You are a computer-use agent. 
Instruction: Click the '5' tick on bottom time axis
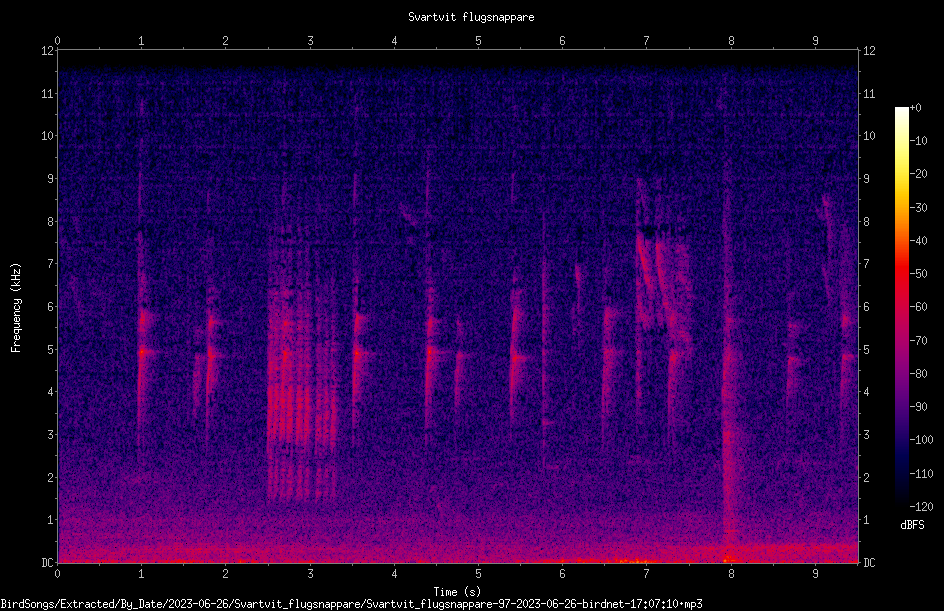click(479, 574)
